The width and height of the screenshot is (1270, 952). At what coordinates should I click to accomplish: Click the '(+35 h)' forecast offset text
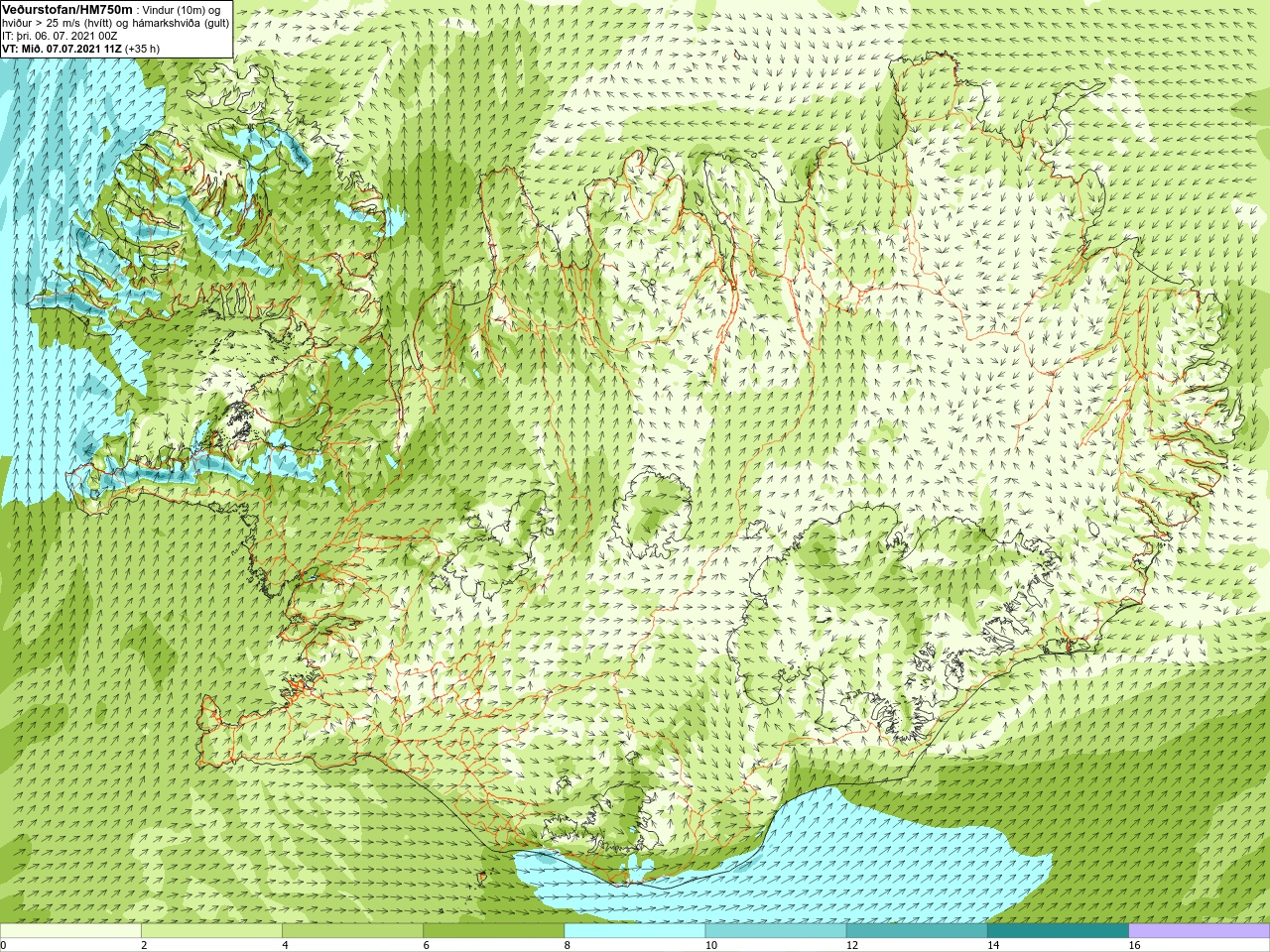click(x=143, y=49)
